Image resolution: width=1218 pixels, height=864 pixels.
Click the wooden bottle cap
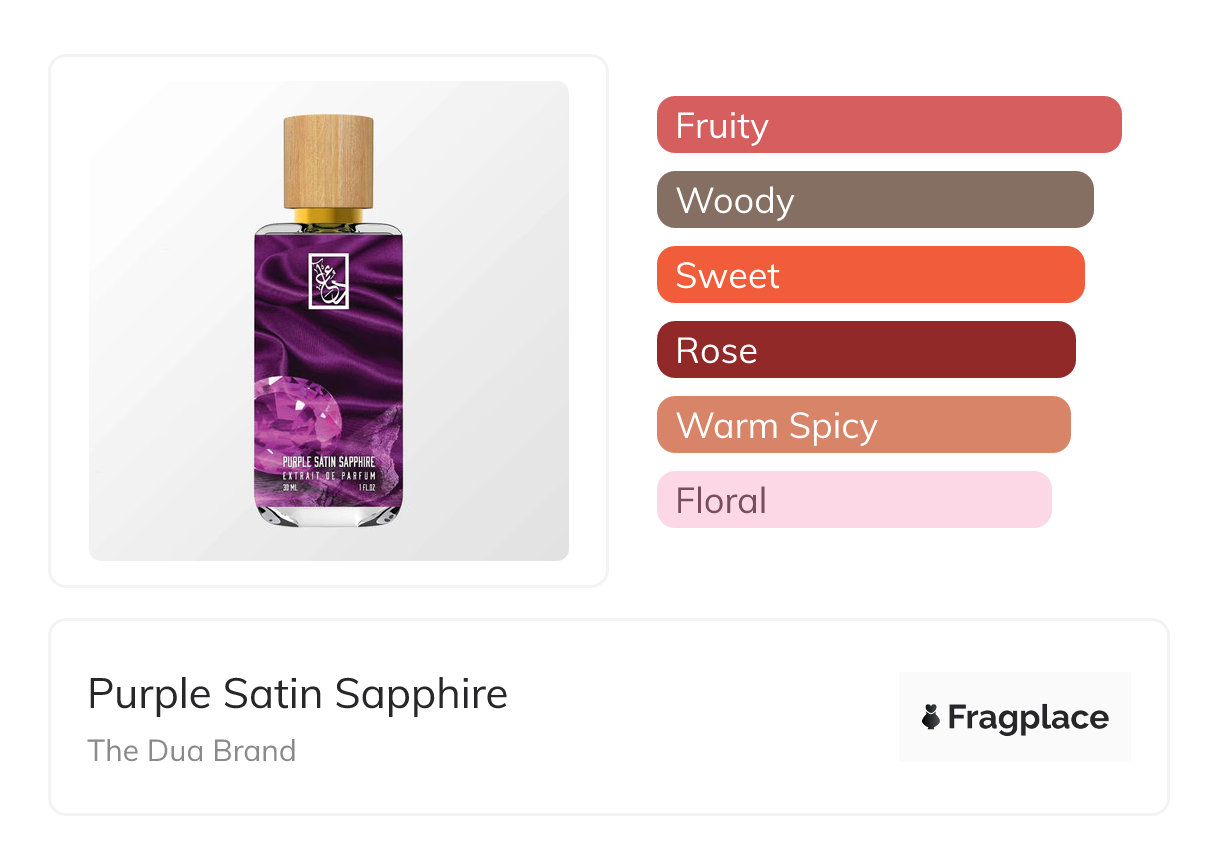click(328, 161)
